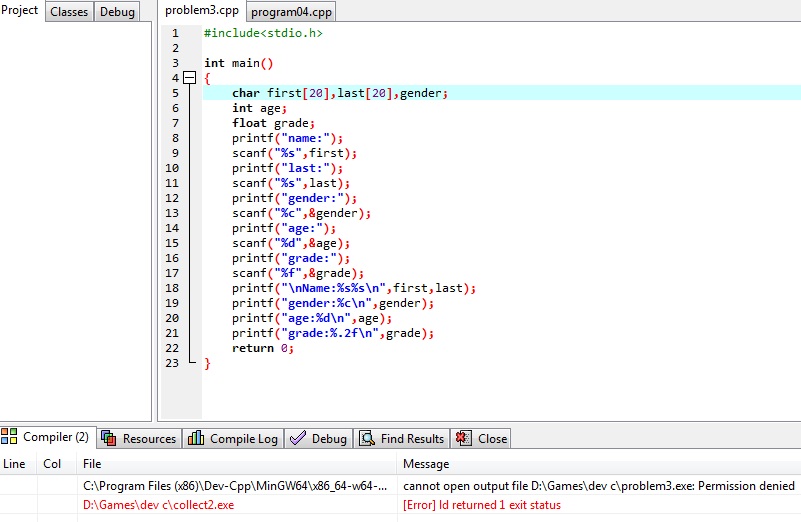This screenshot has height=522, width=801.
Task: Click the Compile Log chart icon
Action: (x=196, y=438)
